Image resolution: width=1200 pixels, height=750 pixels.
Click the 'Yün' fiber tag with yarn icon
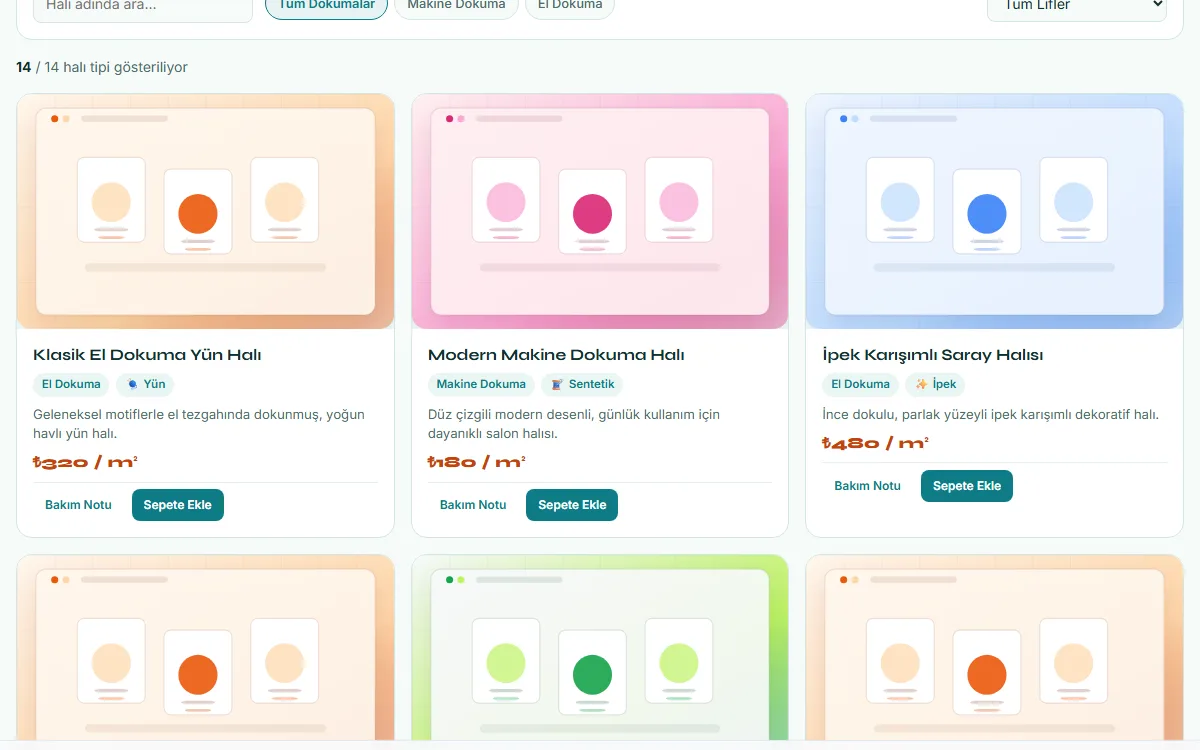145,384
